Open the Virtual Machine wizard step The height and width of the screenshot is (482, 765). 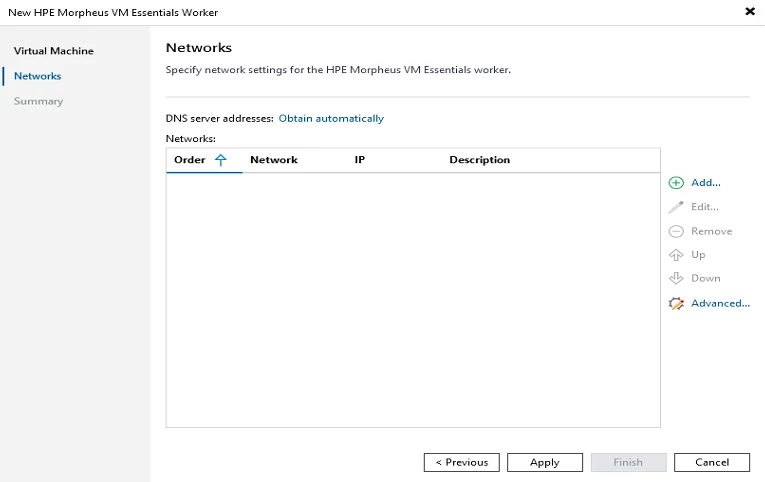pyautogui.click(x=54, y=51)
